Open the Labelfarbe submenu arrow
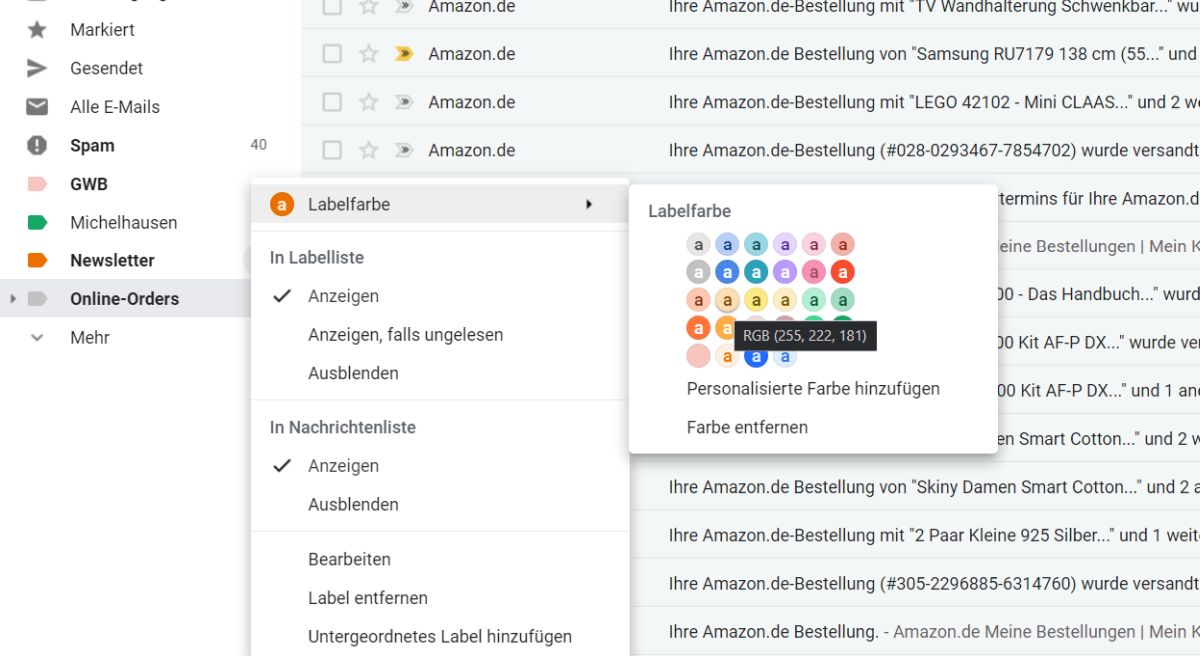Viewport: 1200px width, 656px height. 589,204
